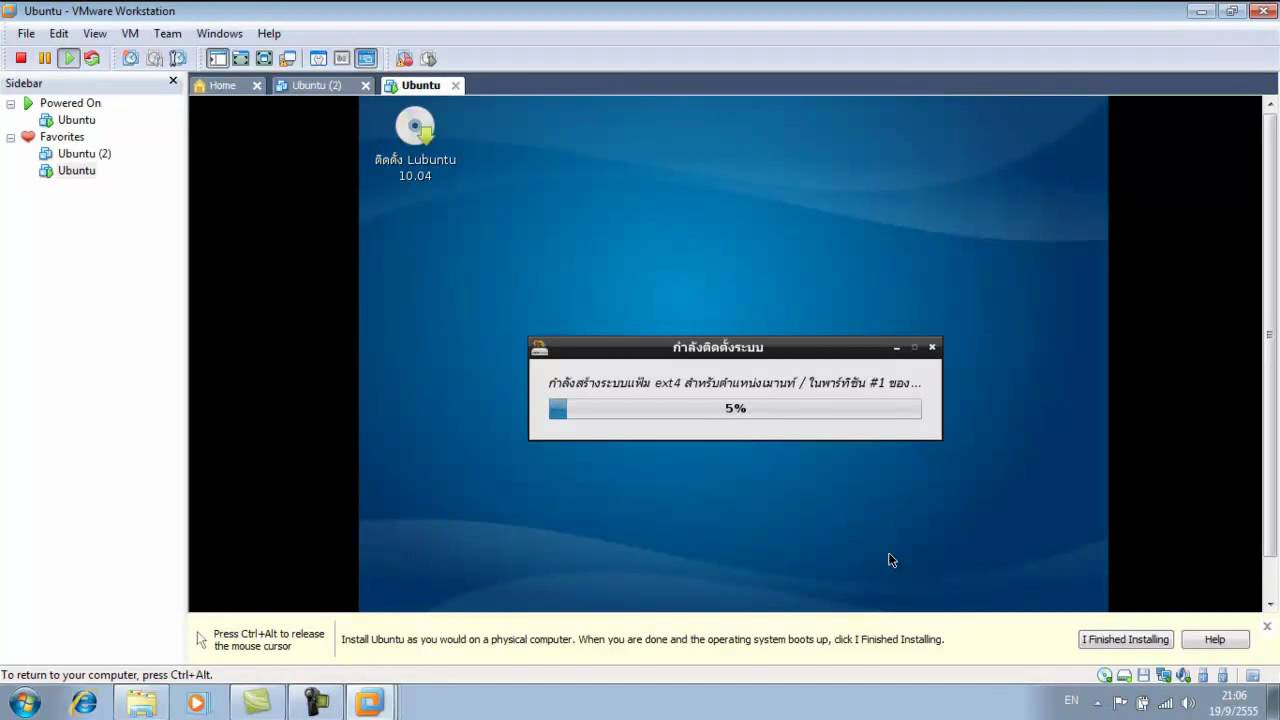
Task: Select Ubuntu under Favorites
Action: point(77,171)
